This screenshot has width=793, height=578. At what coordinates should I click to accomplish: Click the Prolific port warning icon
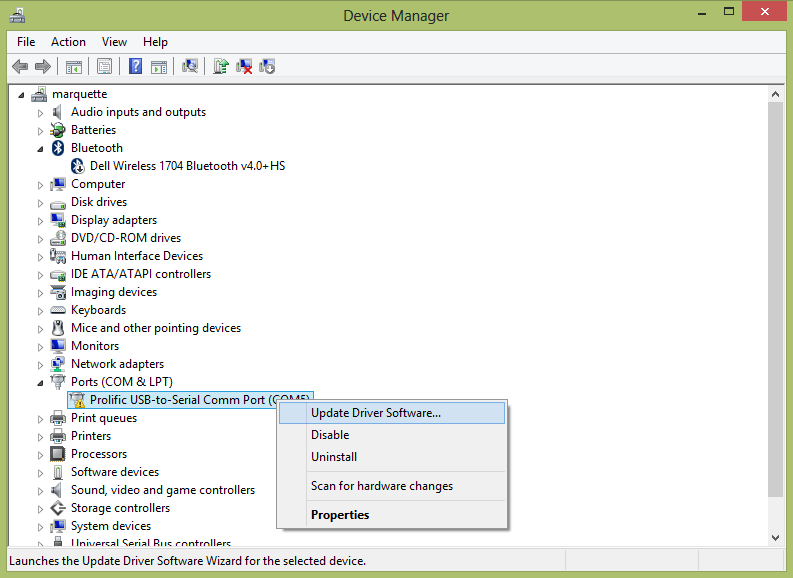click(x=77, y=400)
